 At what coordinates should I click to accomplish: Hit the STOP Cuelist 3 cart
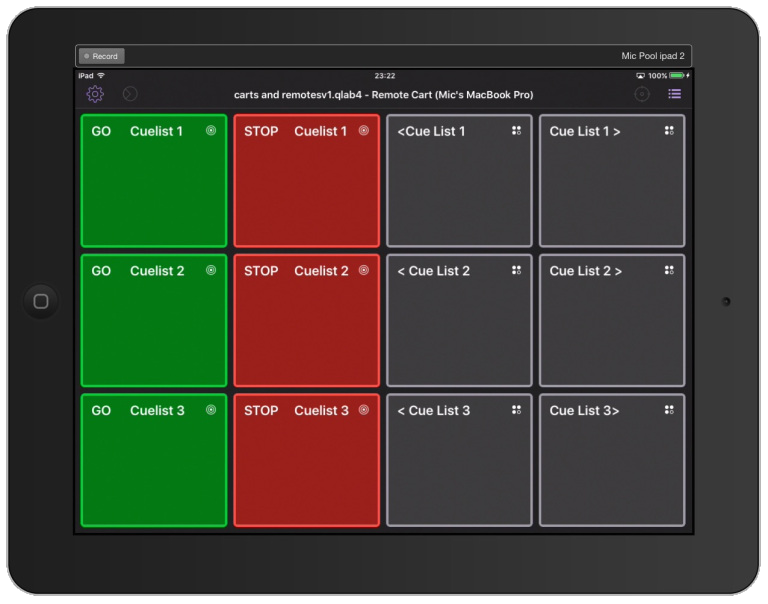pos(307,460)
